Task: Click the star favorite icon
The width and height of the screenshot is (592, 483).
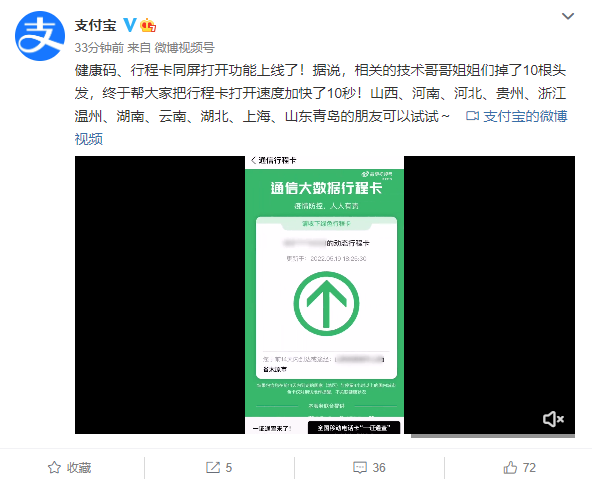Action: (x=54, y=468)
